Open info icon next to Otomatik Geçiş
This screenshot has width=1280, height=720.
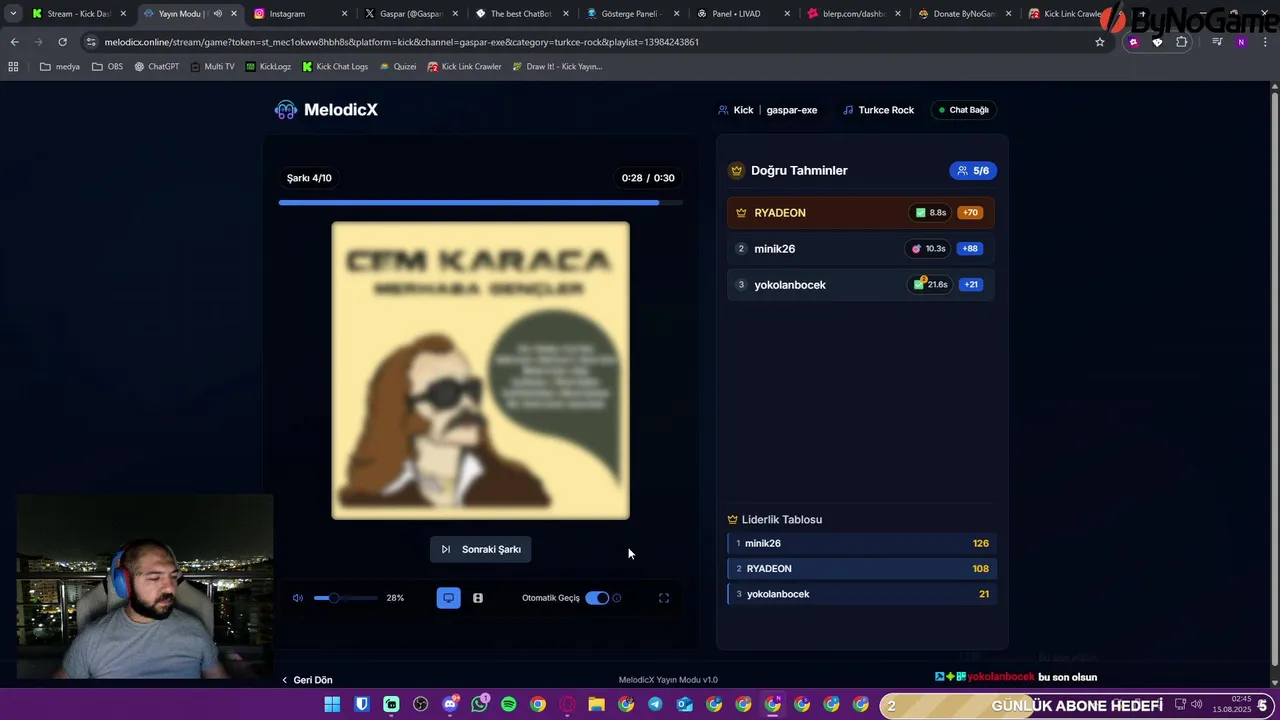point(617,598)
